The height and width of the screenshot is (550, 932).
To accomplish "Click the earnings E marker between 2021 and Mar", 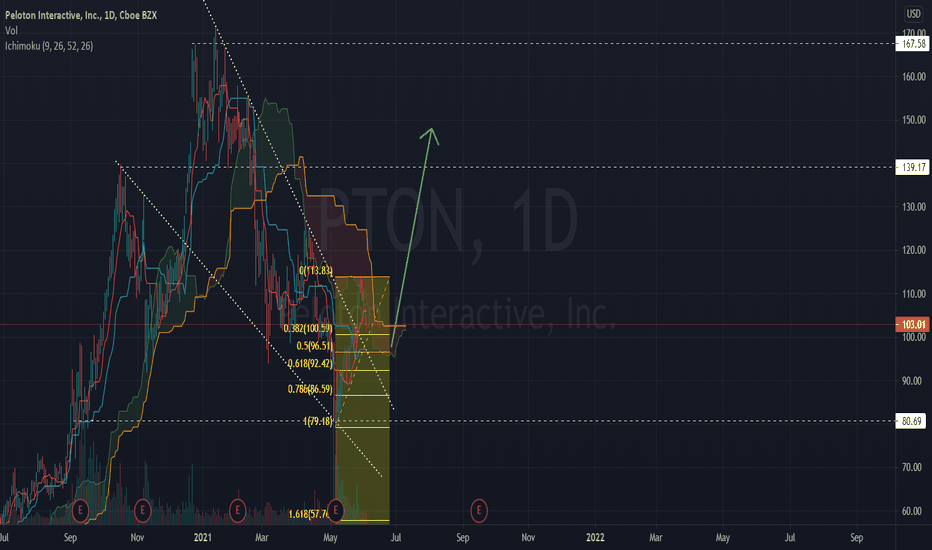I will (x=238, y=510).
